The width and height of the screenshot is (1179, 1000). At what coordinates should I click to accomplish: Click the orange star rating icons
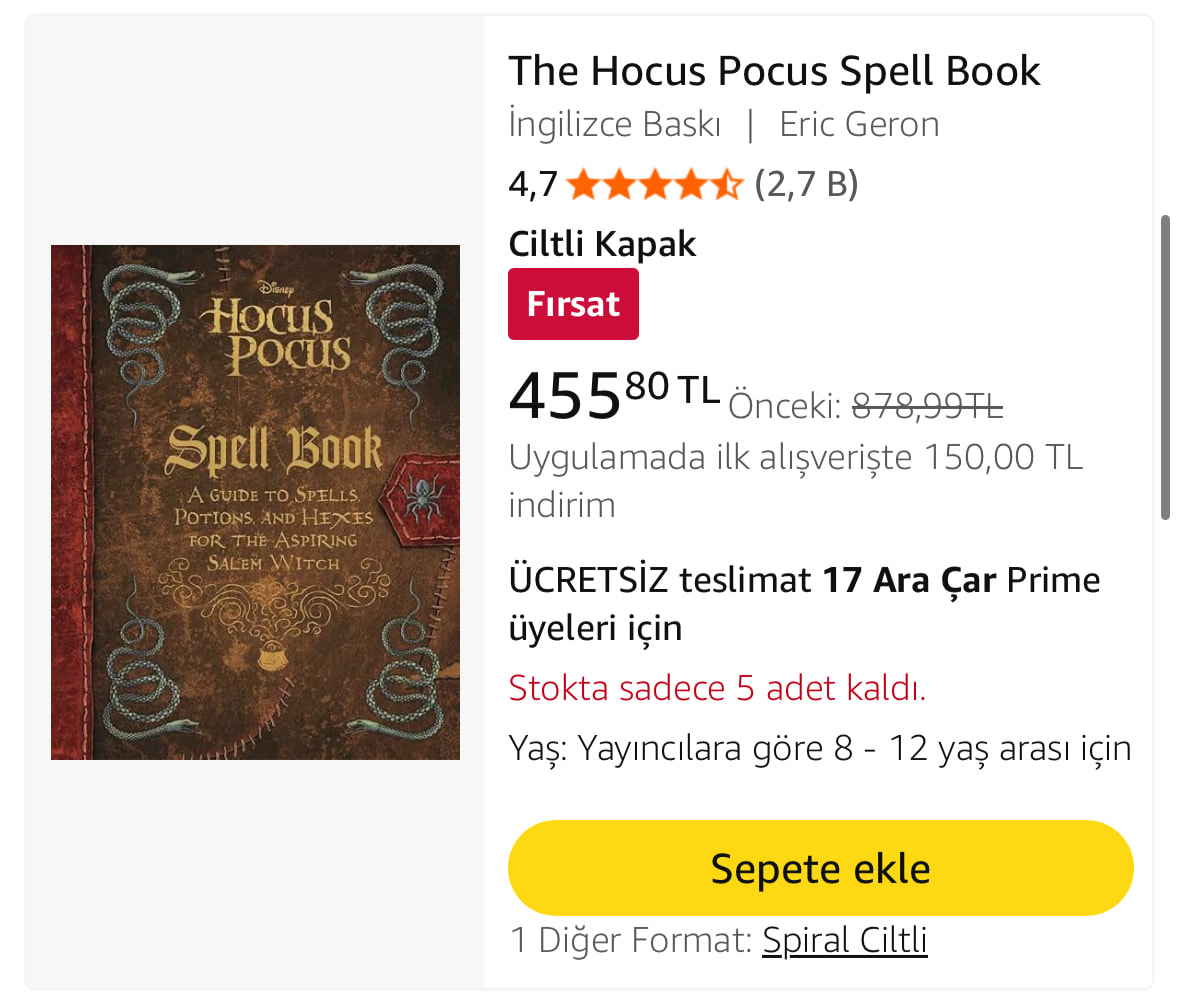click(654, 185)
